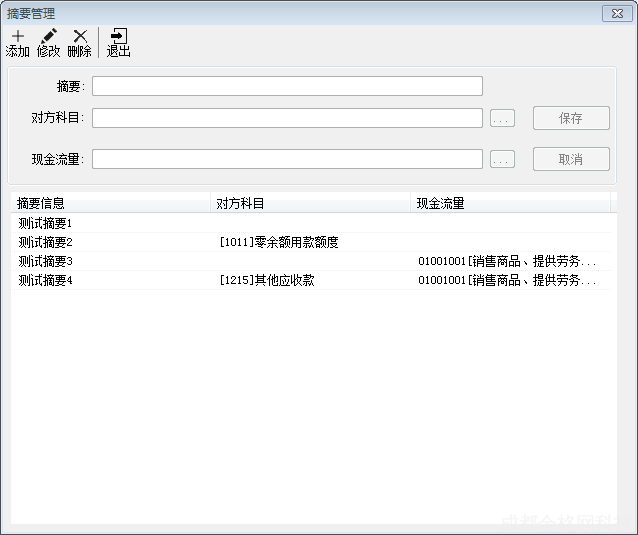
Task: Open the 现金流量 browse ellipsis button
Action: coord(502,160)
